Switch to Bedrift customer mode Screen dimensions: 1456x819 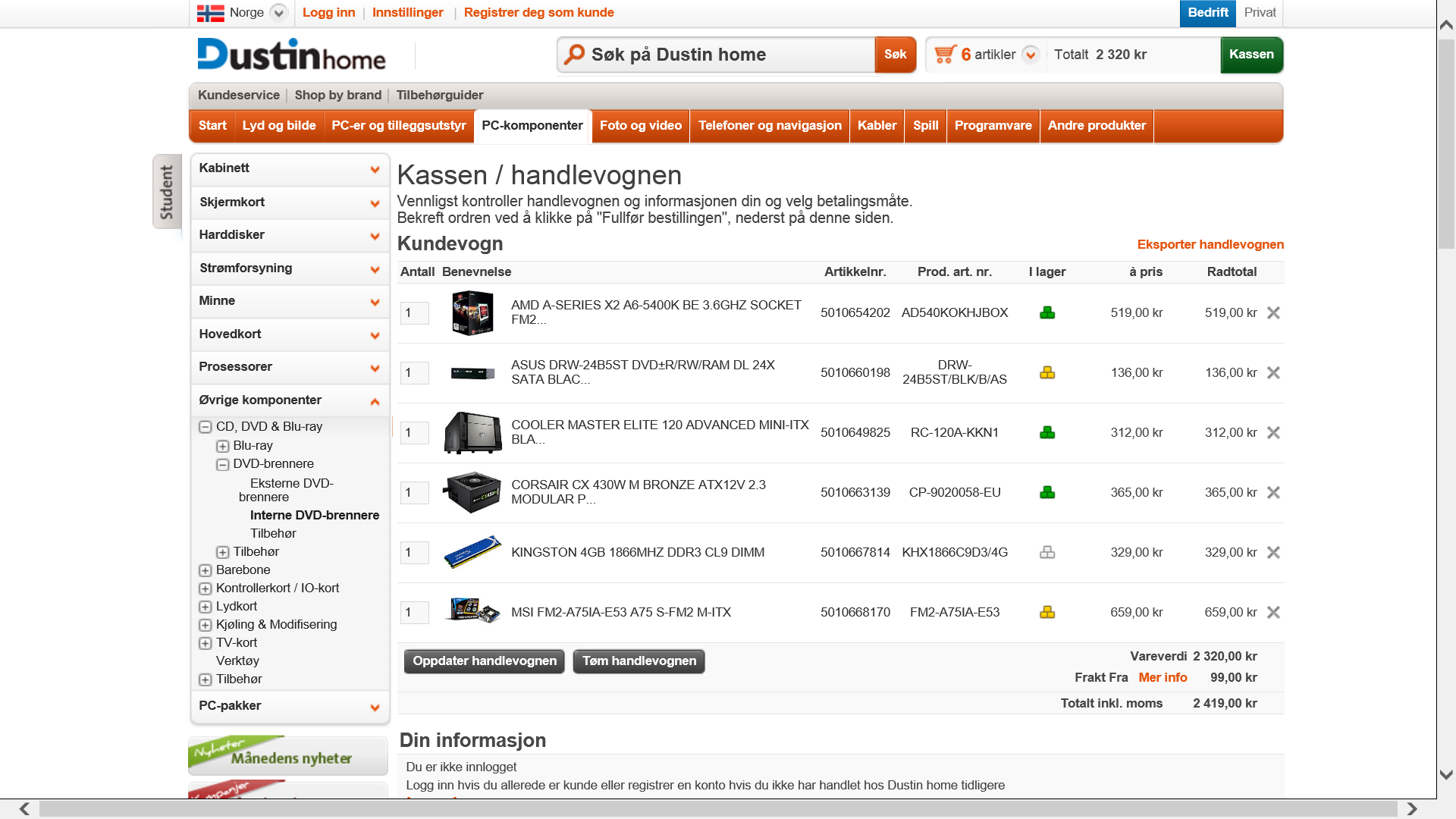1208,13
